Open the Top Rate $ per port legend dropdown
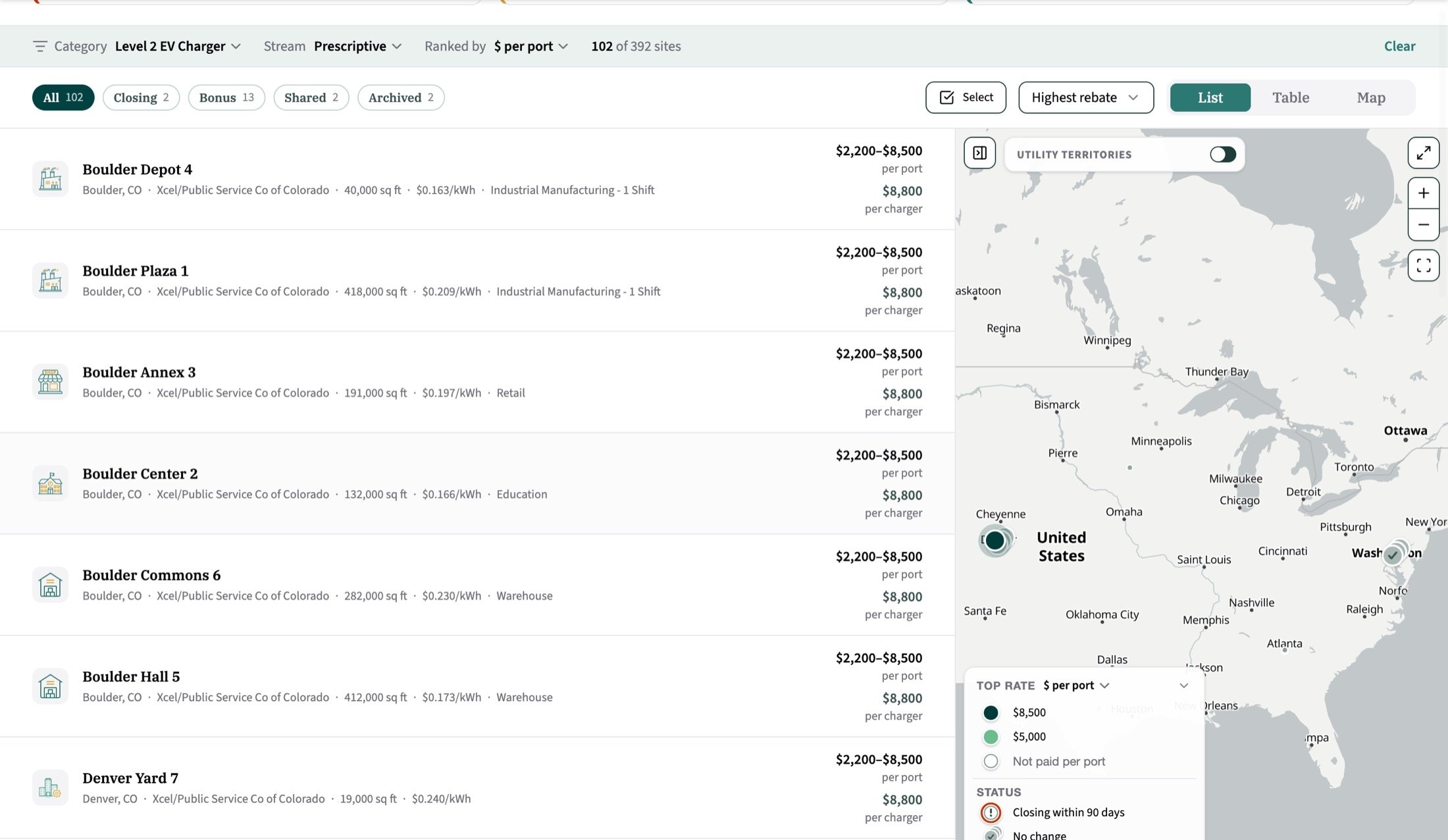1448x840 pixels. click(x=1076, y=685)
